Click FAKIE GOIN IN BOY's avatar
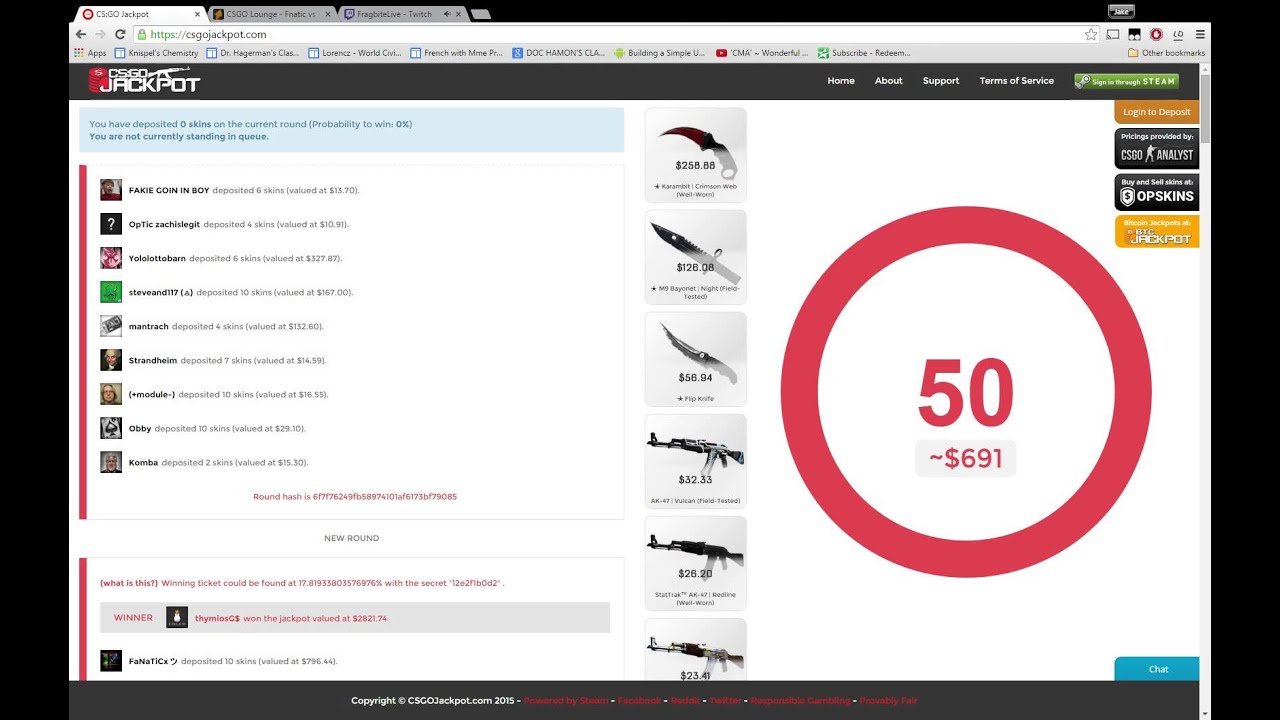Screen dimensions: 1280x720 point(111,190)
